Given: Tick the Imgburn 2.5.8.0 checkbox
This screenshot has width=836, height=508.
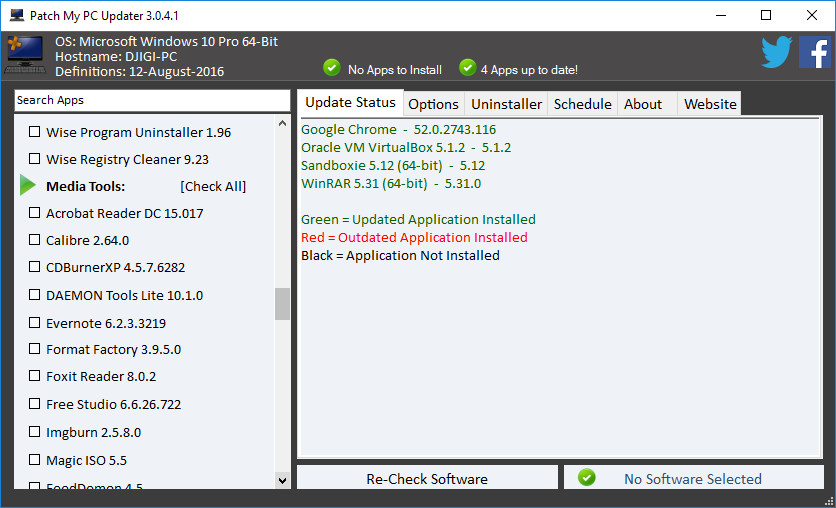Looking at the screenshot, I should point(35,431).
